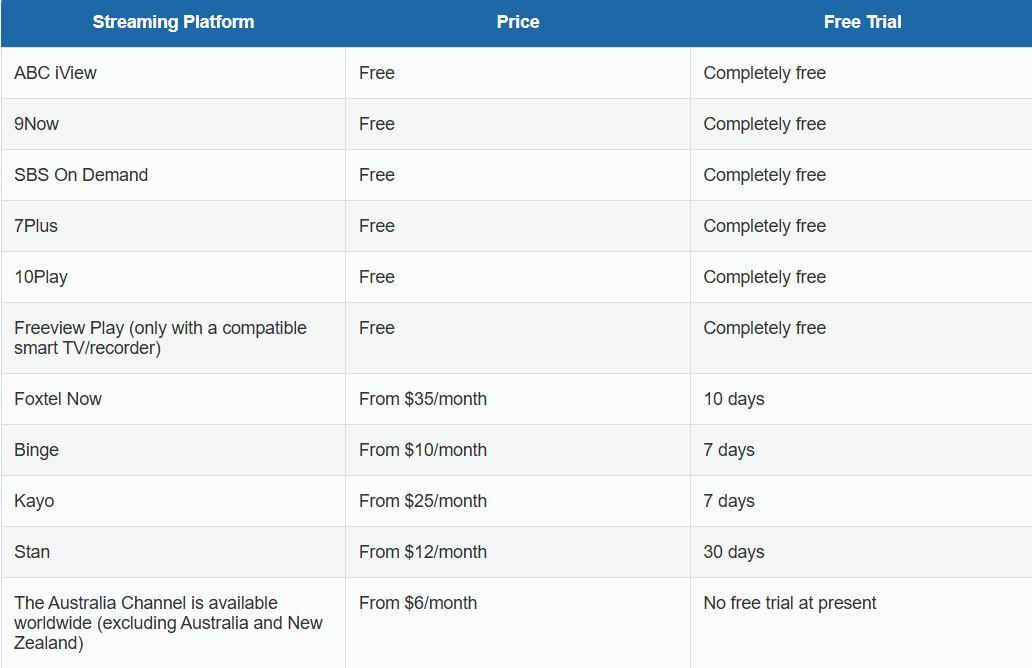Click the 30 days trial cell

(862, 552)
